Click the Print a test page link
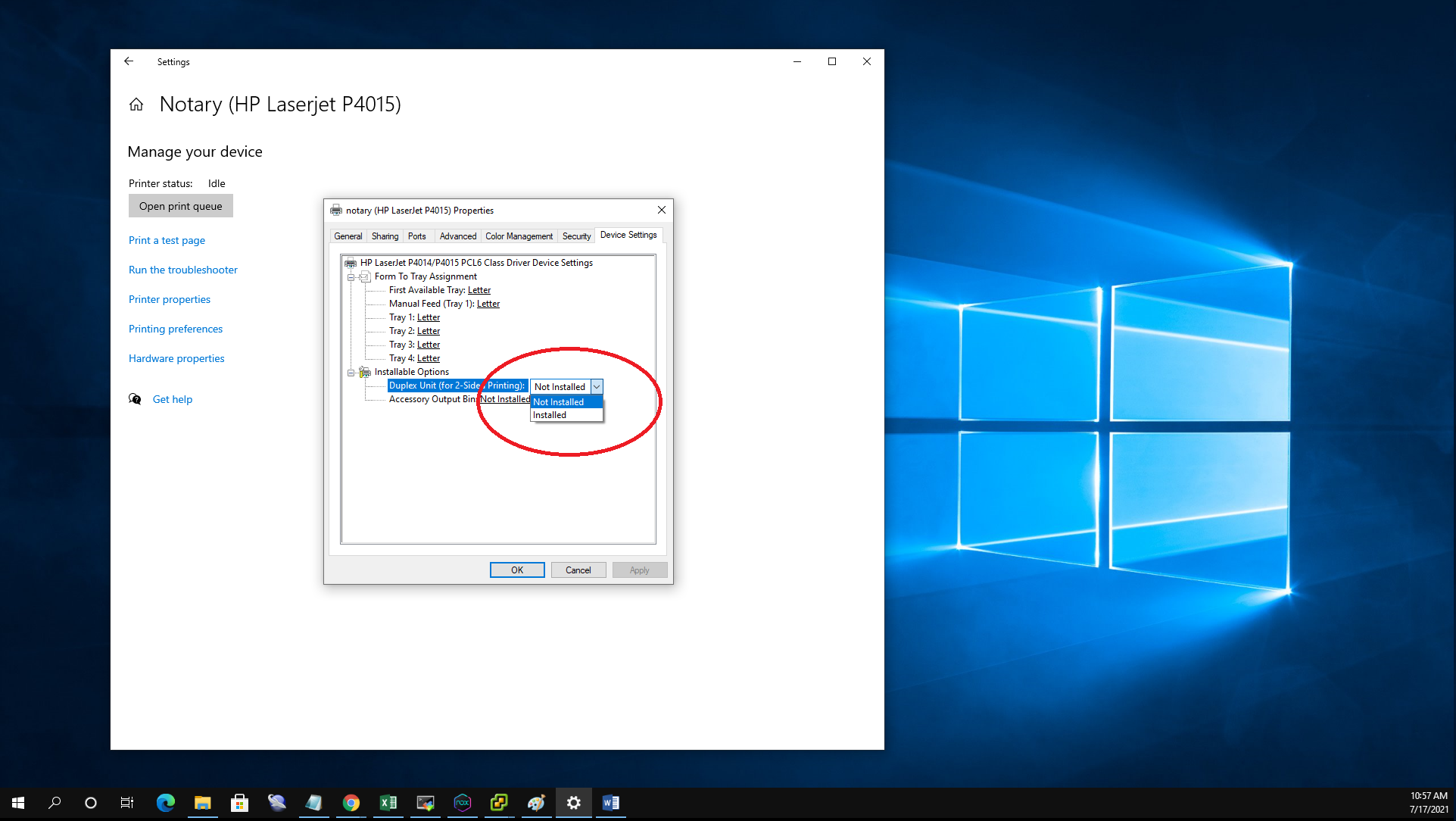Image resolution: width=1456 pixels, height=821 pixels. click(167, 240)
